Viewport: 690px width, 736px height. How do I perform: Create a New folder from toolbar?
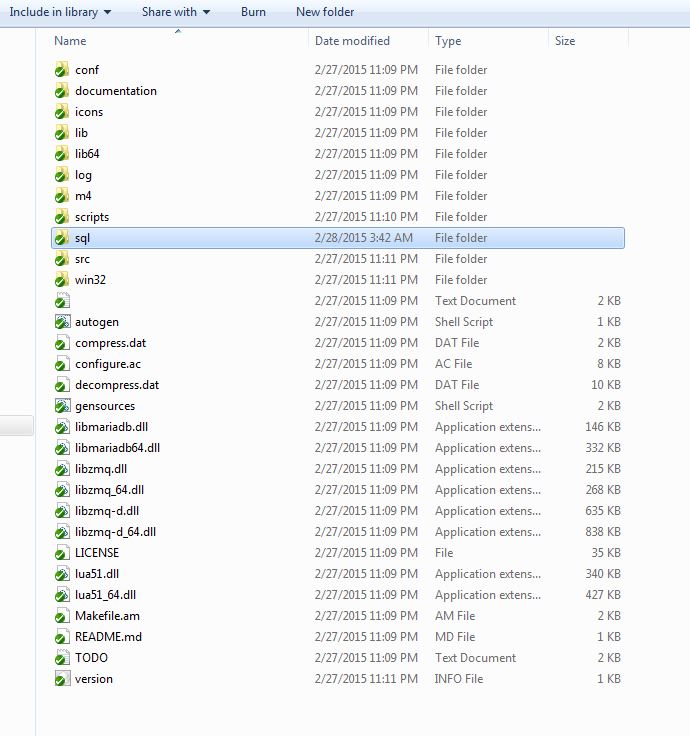(325, 12)
